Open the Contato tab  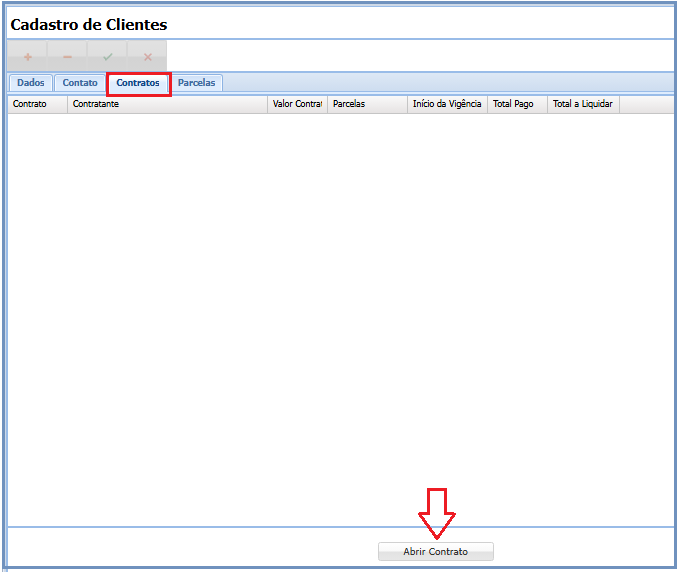tap(80, 83)
